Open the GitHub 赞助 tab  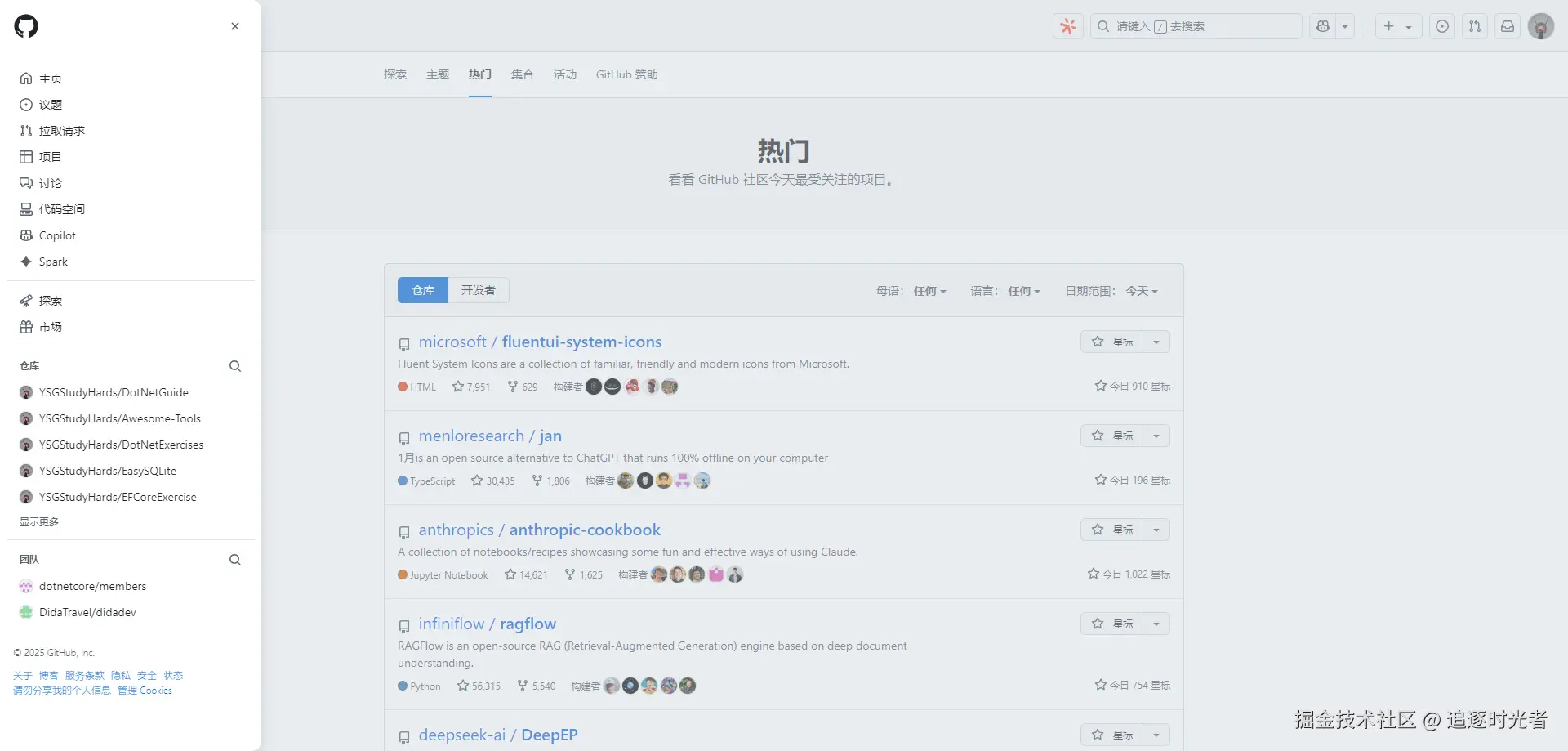click(x=626, y=74)
